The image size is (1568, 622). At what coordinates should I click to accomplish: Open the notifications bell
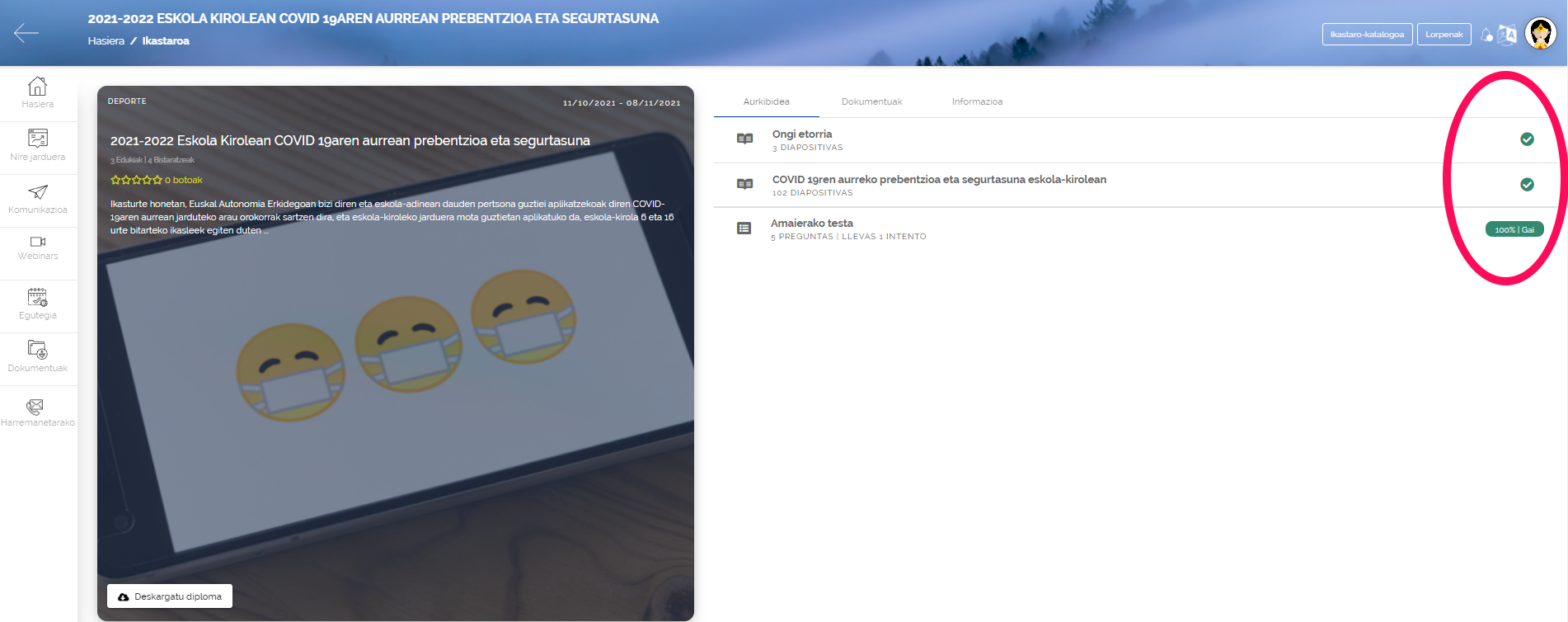pos(1486,35)
